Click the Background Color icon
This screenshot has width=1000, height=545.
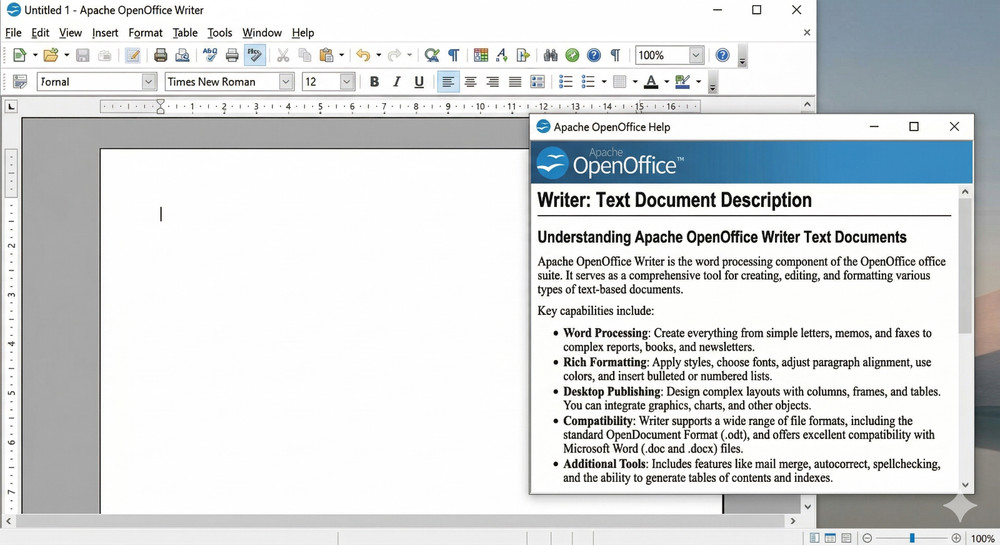pyautogui.click(x=619, y=82)
